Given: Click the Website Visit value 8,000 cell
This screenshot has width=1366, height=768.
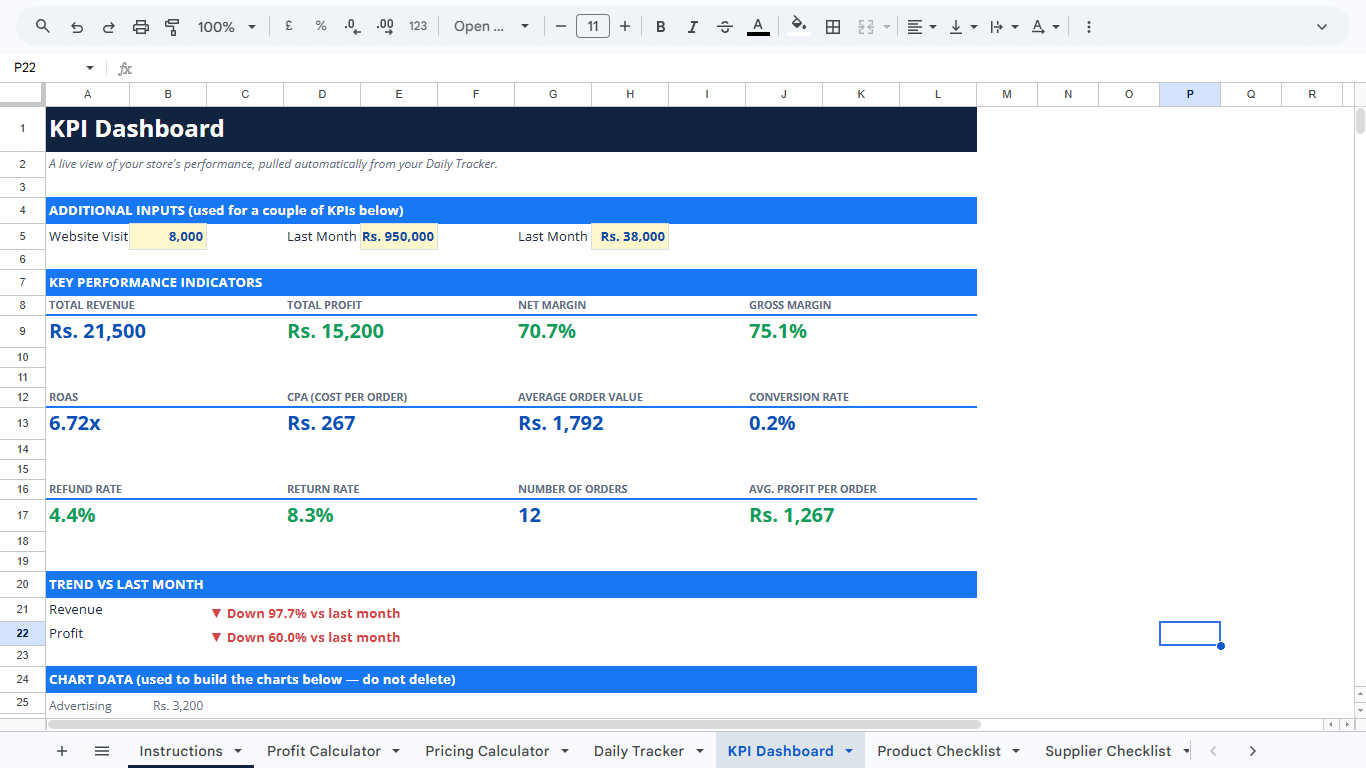Looking at the screenshot, I should 168,237.
